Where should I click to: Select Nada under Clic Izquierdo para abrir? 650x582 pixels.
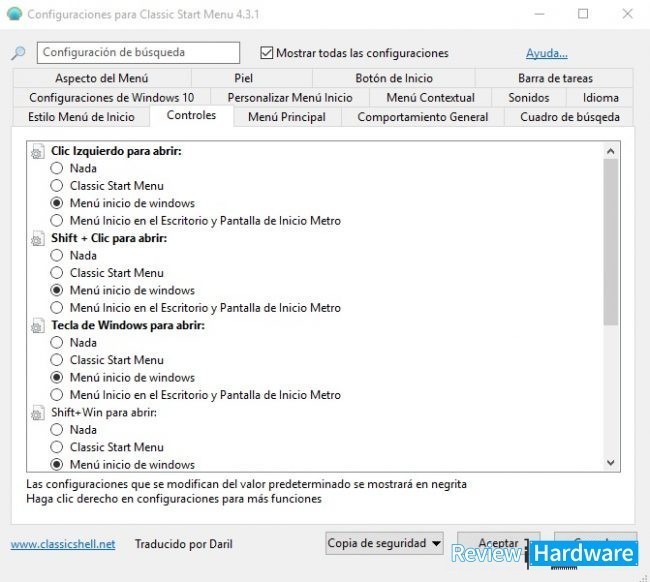(57, 168)
